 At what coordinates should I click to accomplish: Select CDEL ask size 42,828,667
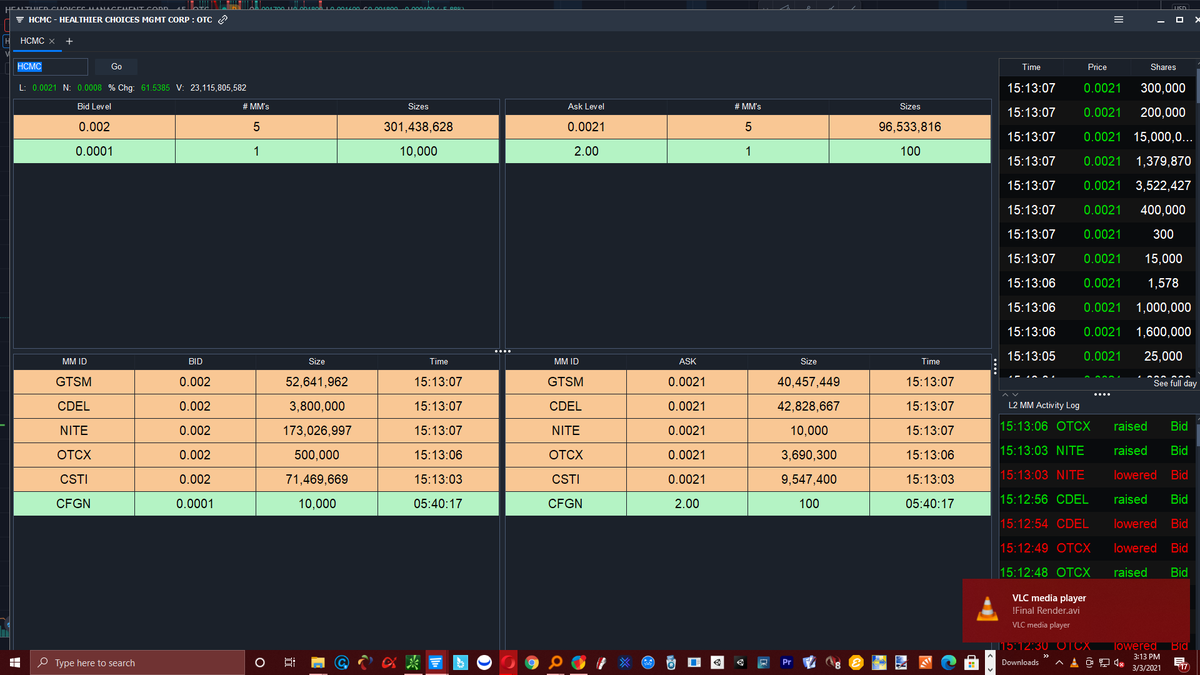[x=808, y=406]
